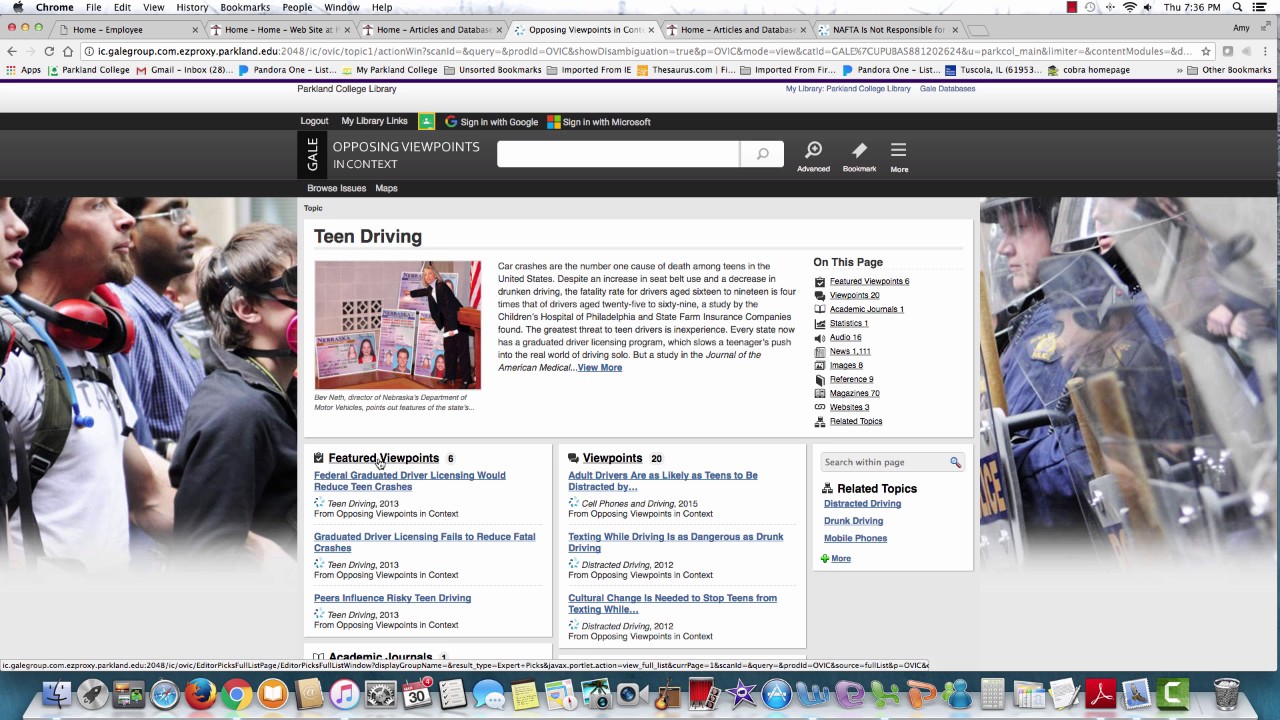Jump to Academic Journals 1 section
Viewport: 1280px width, 720px height.
tap(866, 309)
